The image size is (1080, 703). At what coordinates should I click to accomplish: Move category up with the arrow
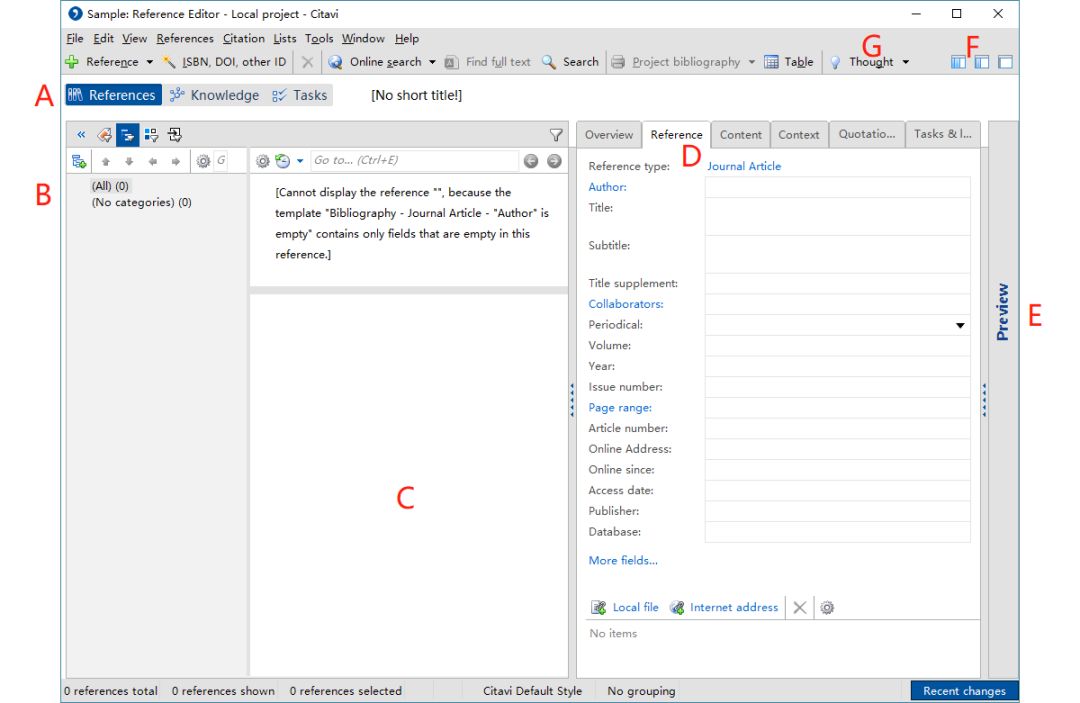(x=105, y=162)
